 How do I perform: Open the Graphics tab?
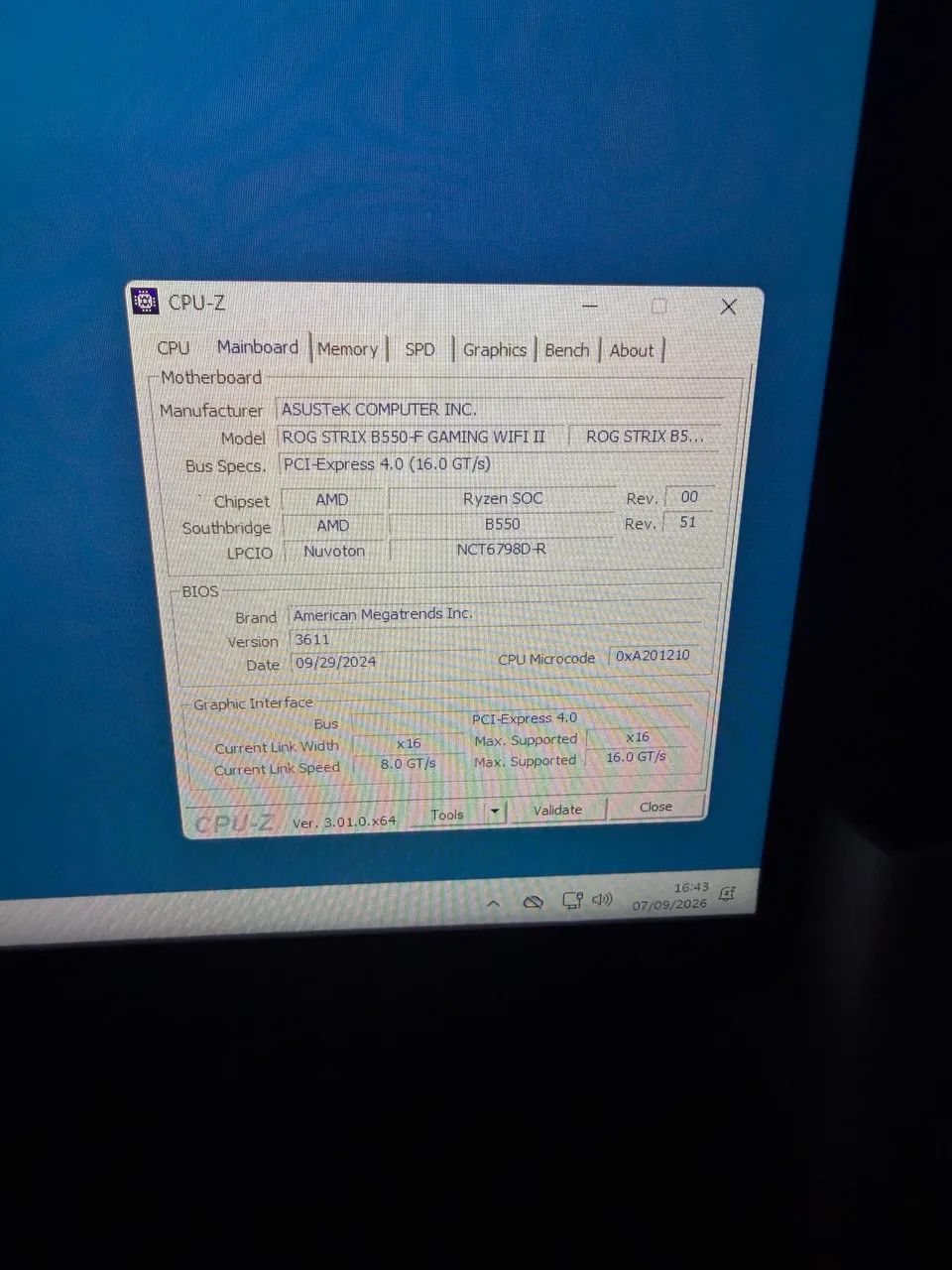495,350
